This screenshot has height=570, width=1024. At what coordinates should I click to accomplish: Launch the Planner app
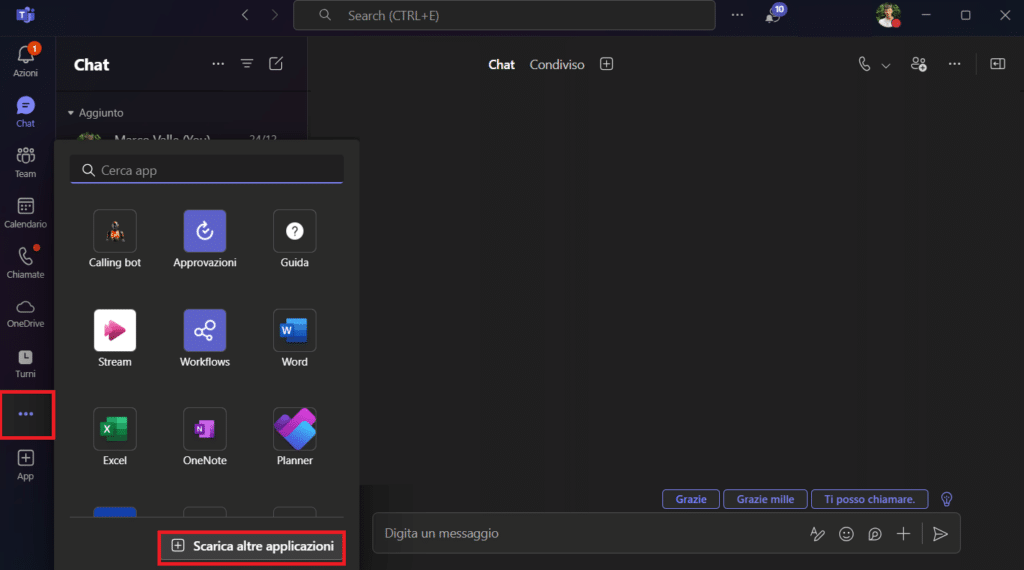pos(295,437)
